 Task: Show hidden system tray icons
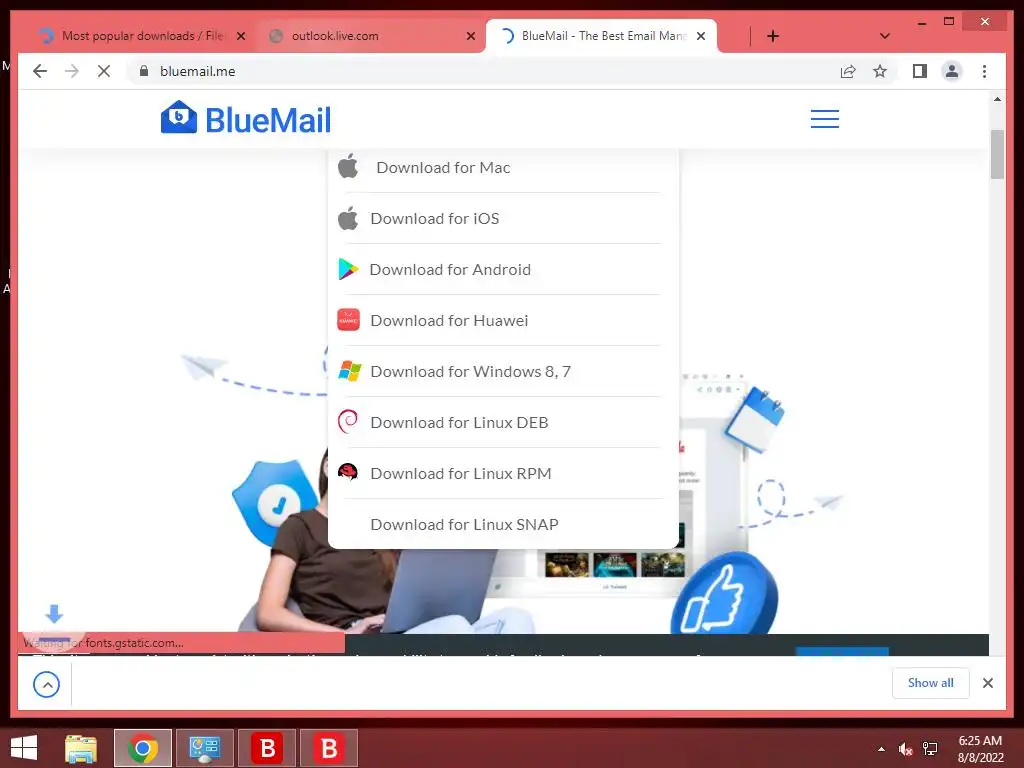click(x=882, y=749)
